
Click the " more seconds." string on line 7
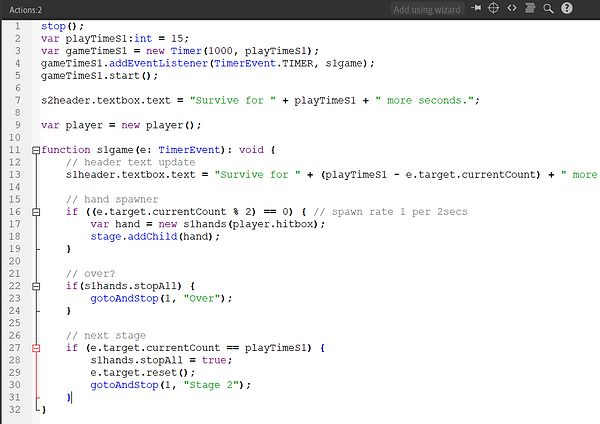click(x=424, y=100)
